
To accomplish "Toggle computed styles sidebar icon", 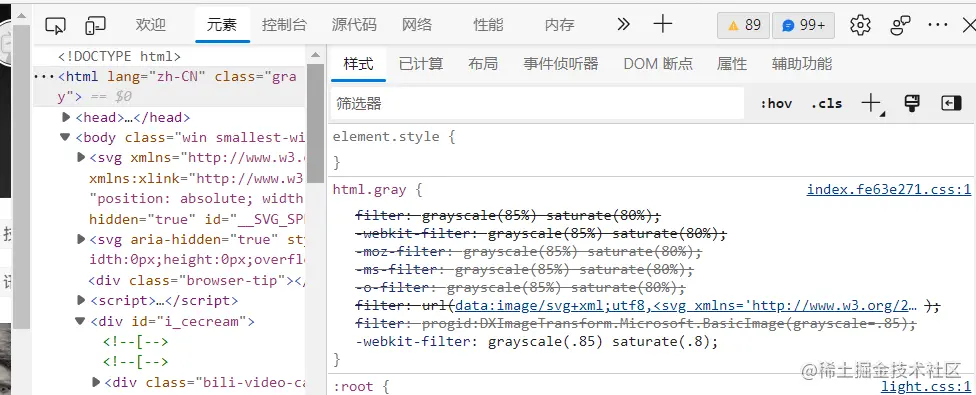I will click(952, 103).
